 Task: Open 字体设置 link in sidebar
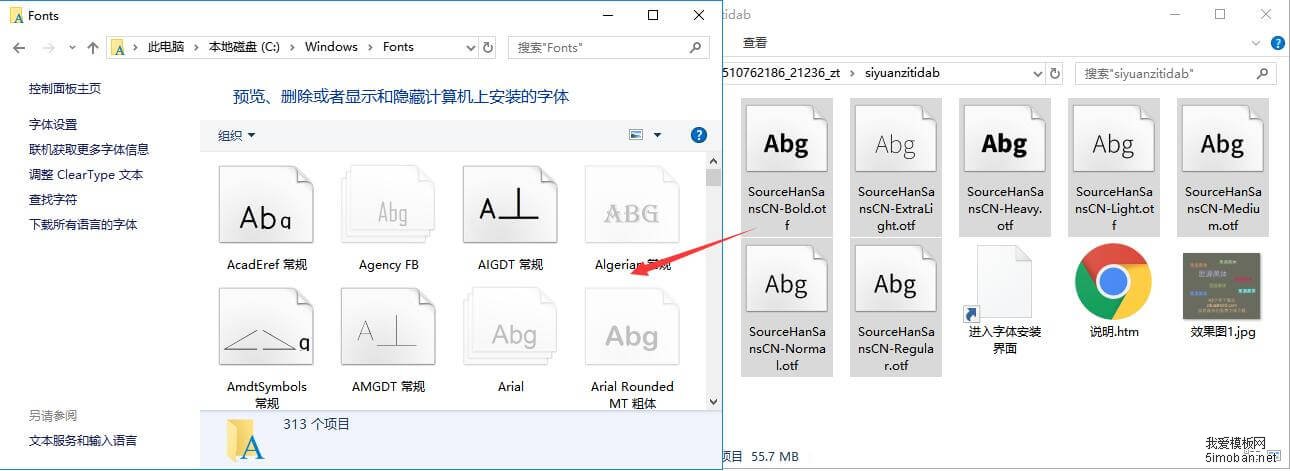[53, 124]
